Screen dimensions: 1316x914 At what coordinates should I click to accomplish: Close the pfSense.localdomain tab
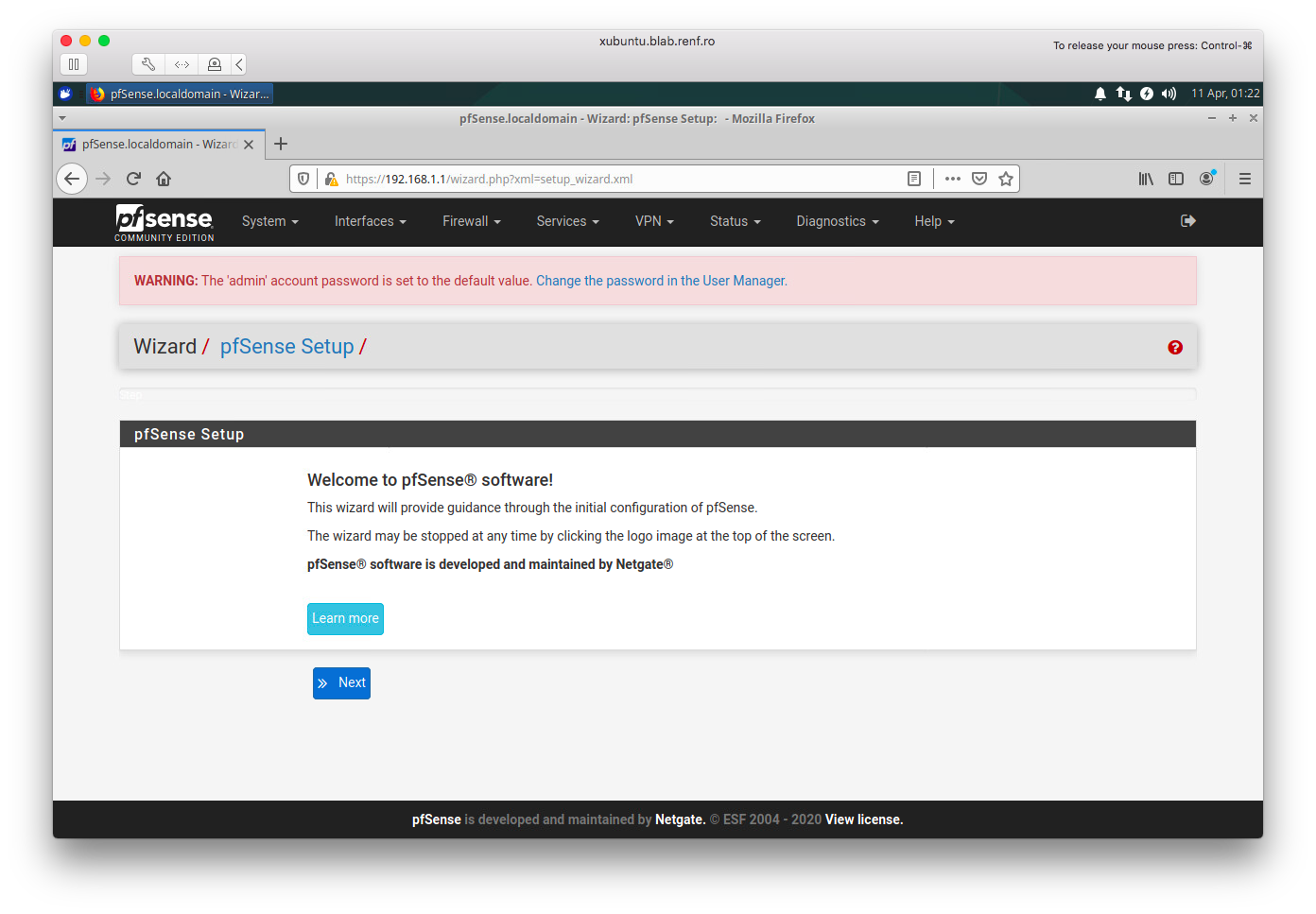click(249, 145)
